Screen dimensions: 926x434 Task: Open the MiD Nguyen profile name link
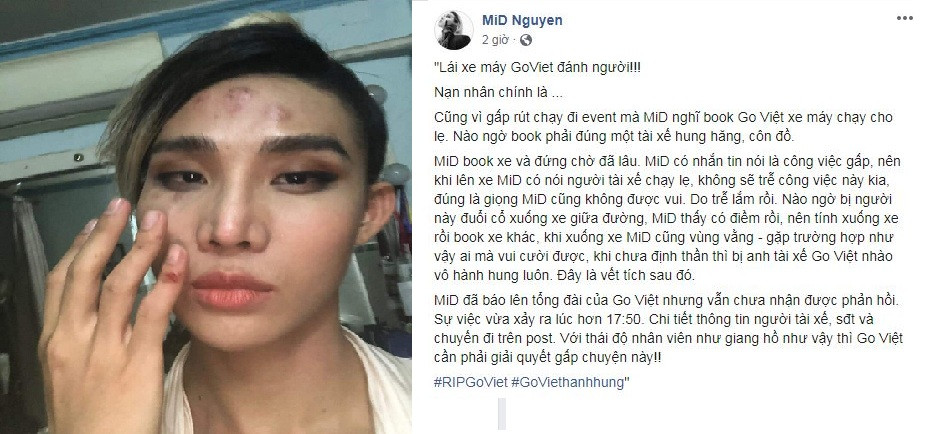coord(522,20)
